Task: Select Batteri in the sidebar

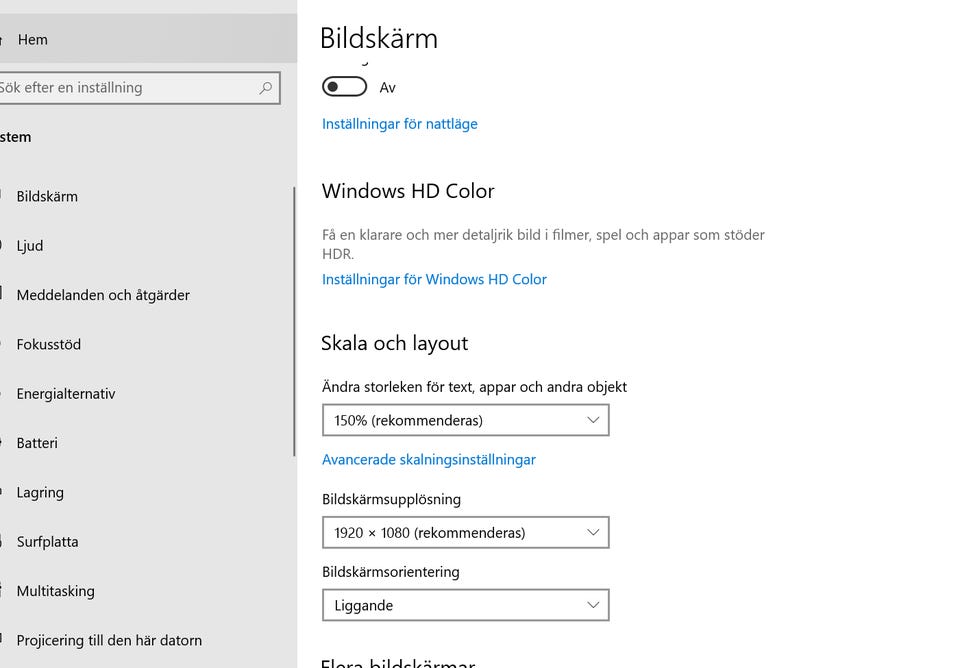Action: [x=147, y=443]
